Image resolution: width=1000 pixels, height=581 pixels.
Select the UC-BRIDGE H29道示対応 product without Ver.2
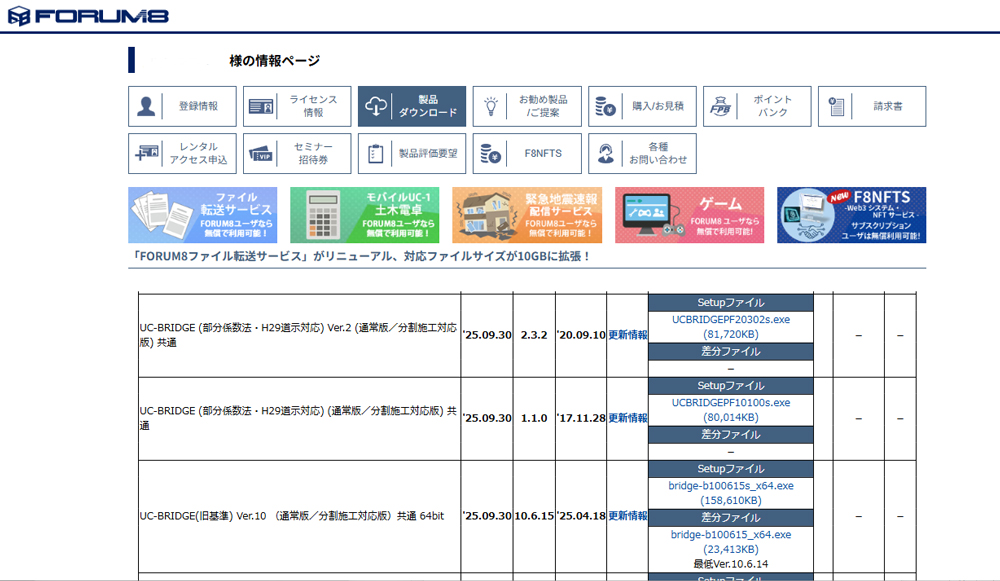298,418
